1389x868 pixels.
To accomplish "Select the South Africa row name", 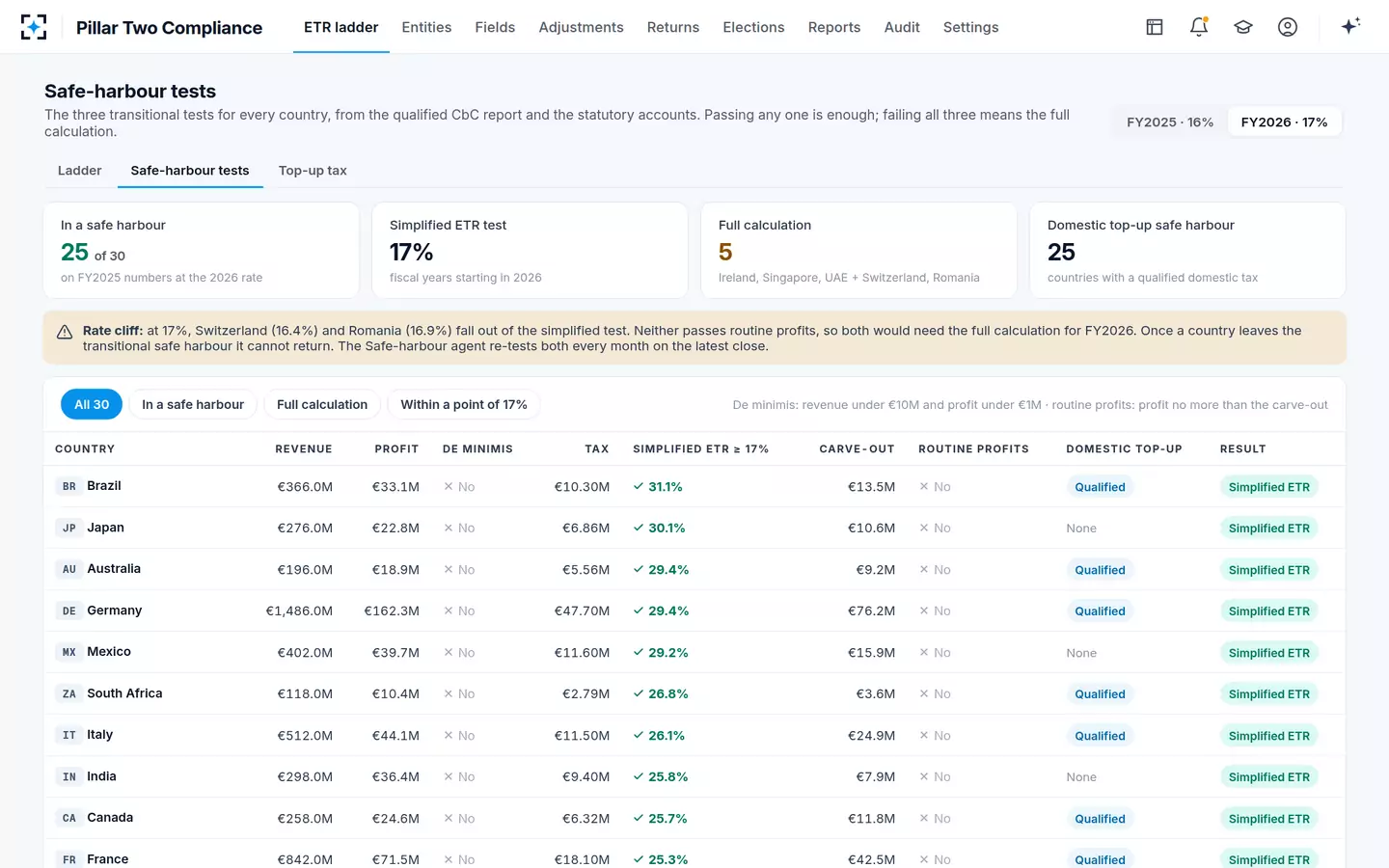I will pos(124,693).
